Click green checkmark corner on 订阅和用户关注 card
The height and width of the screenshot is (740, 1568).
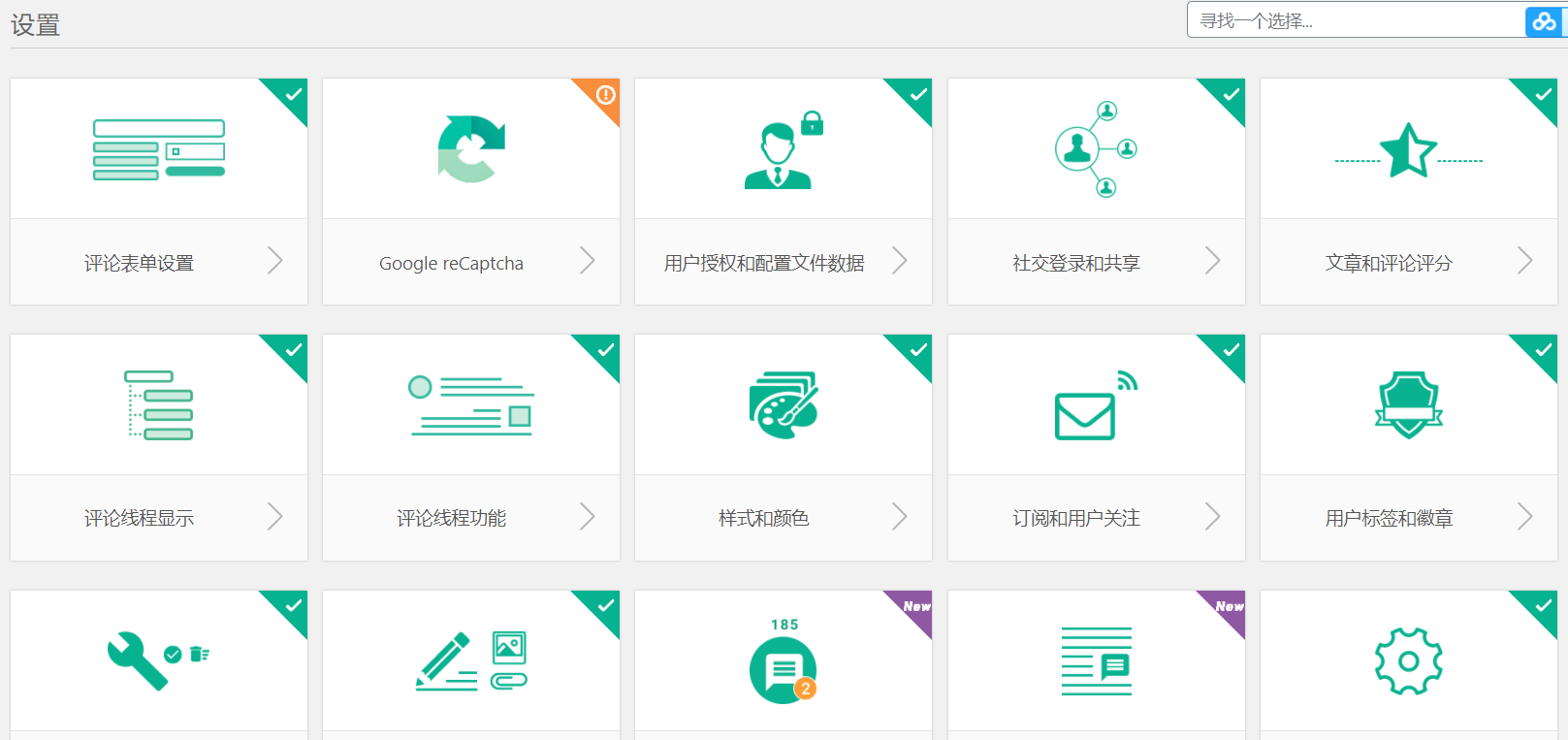click(1229, 351)
